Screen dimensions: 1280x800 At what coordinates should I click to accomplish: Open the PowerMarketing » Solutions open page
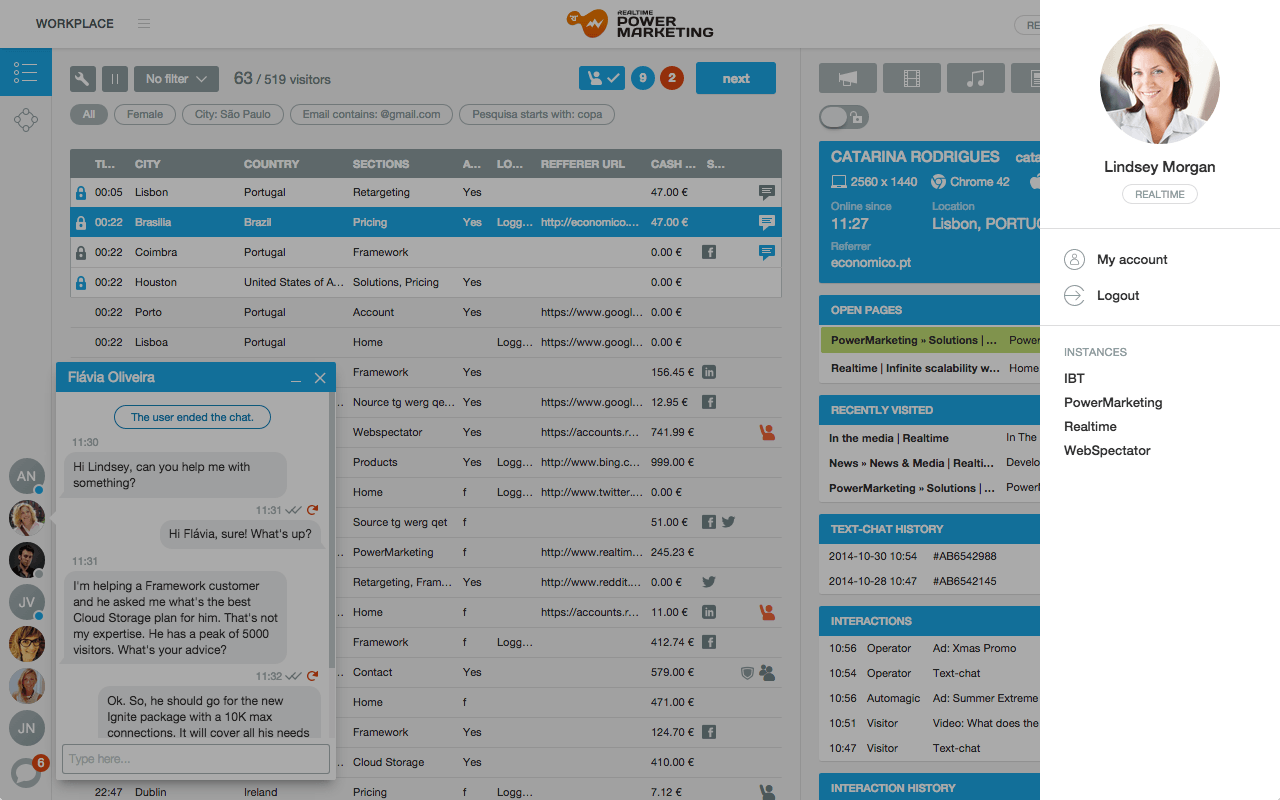[x=929, y=340]
